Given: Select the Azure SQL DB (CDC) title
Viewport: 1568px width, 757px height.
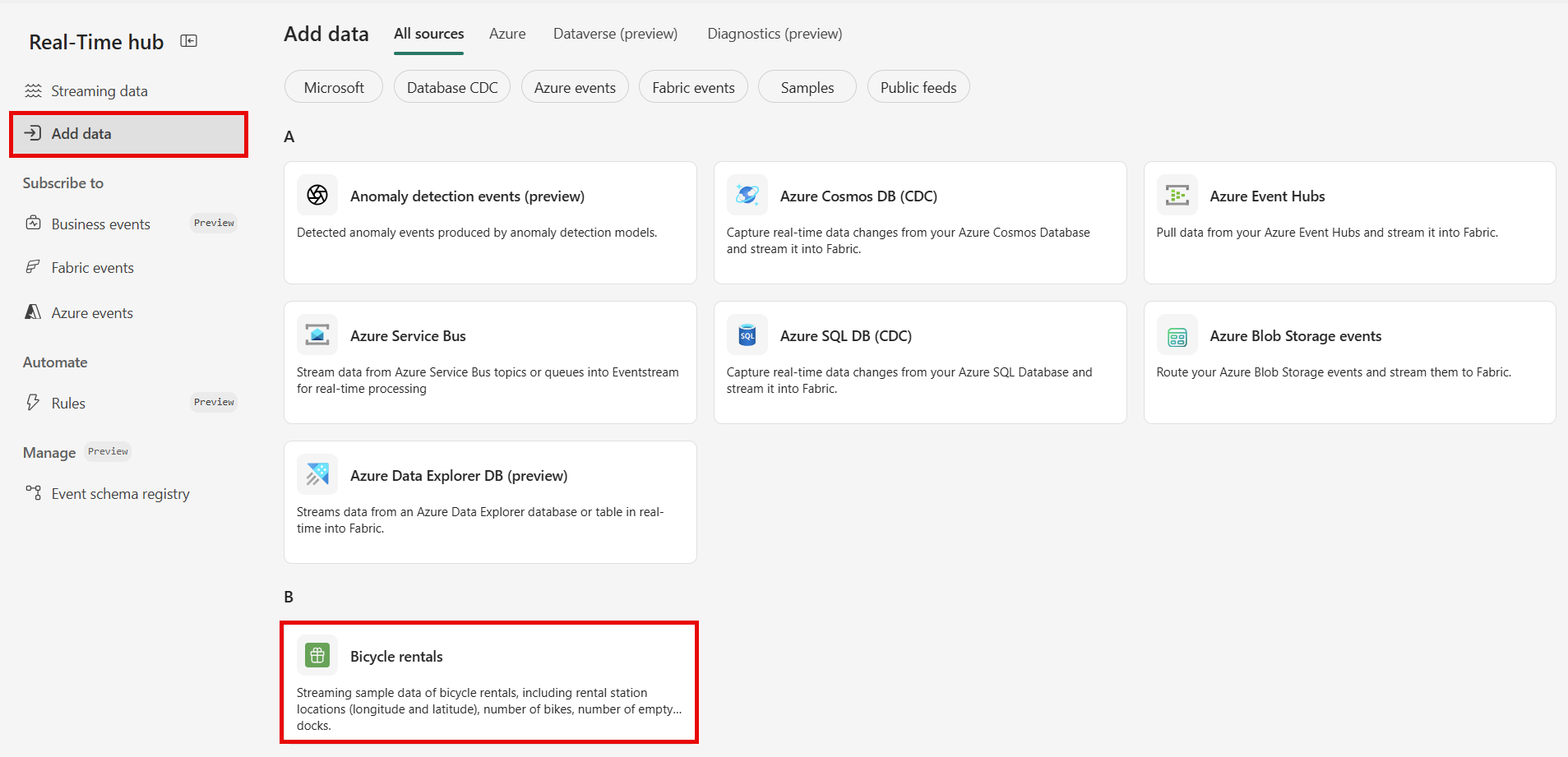Looking at the screenshot, I should (x=845, y=336).
